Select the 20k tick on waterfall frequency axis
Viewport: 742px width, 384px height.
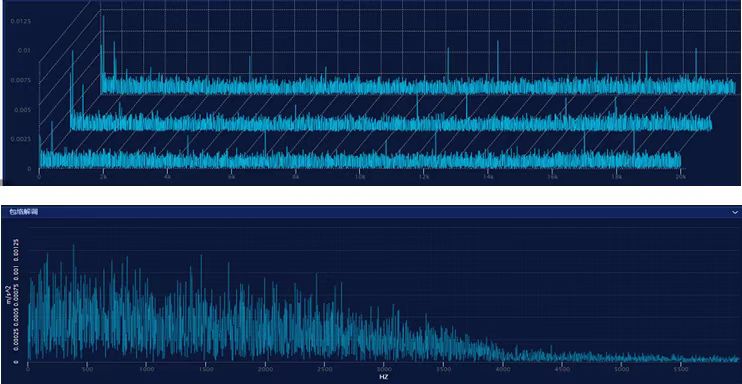(x=680, y=177)
